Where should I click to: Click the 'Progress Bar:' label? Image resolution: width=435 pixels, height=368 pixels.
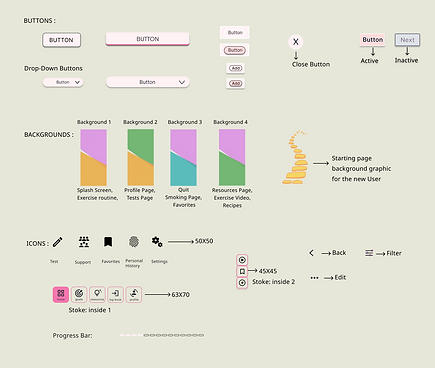click(72, 336)
